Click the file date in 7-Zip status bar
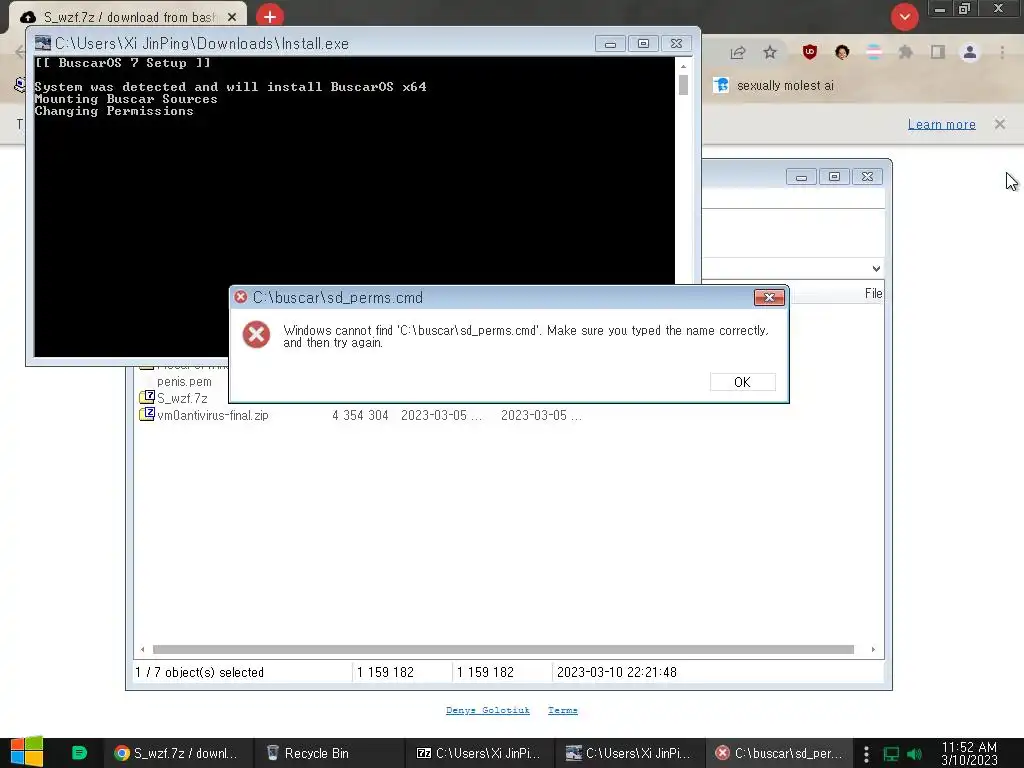Screen dimensions: 1024x768 (616, 672)
